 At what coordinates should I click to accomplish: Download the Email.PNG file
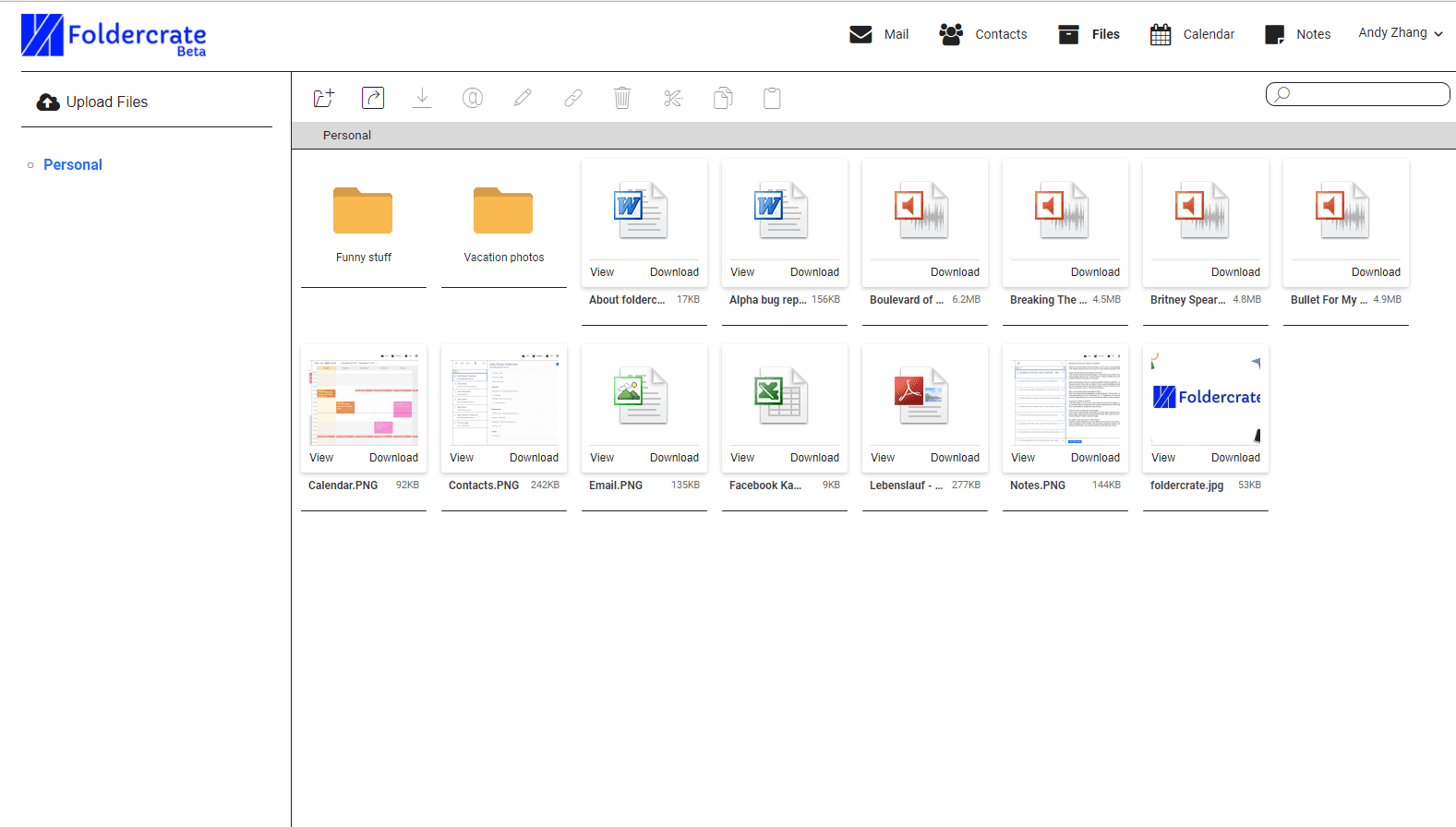(x=674, y=458)
